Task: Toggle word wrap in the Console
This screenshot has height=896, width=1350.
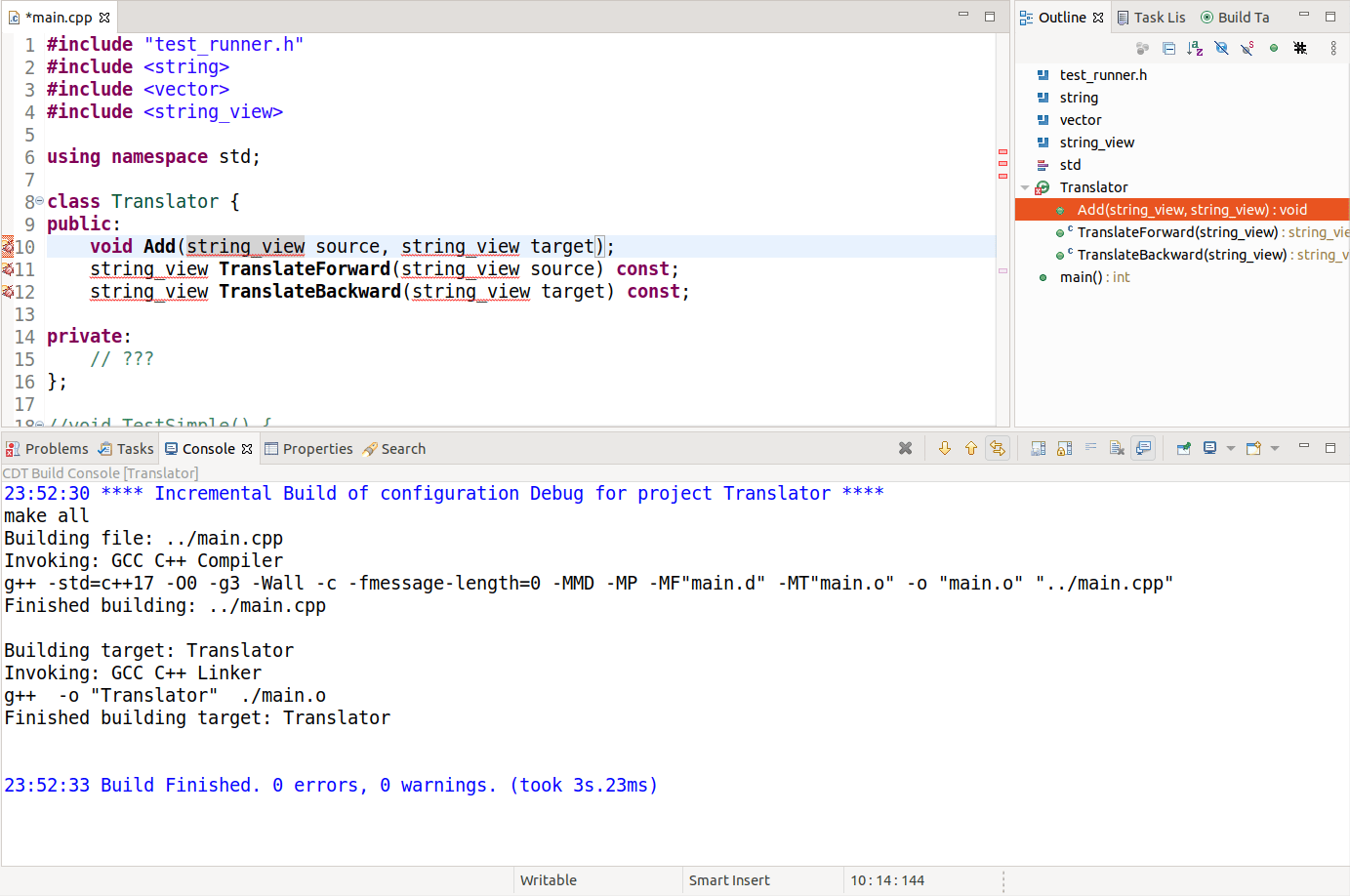Action: point(1090,448)
